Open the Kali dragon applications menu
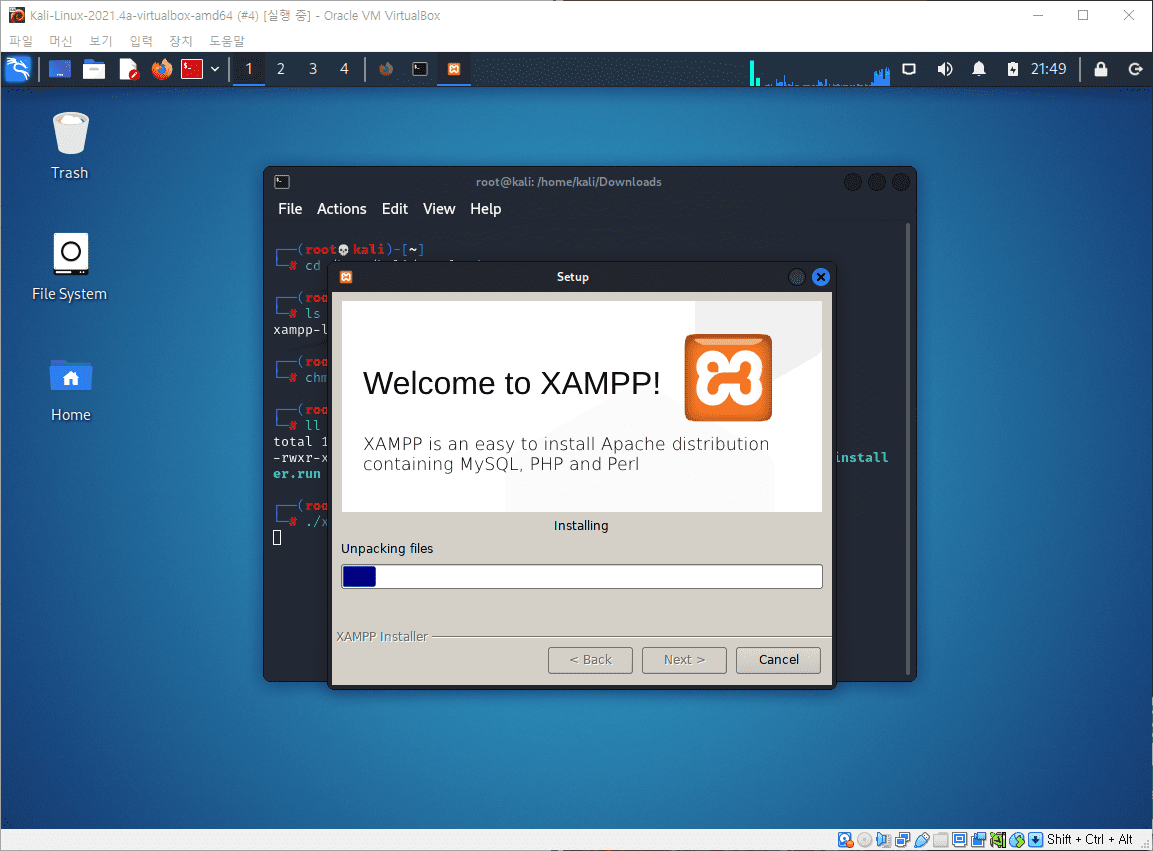This screenshot has width=1153, height=851. 17,69
